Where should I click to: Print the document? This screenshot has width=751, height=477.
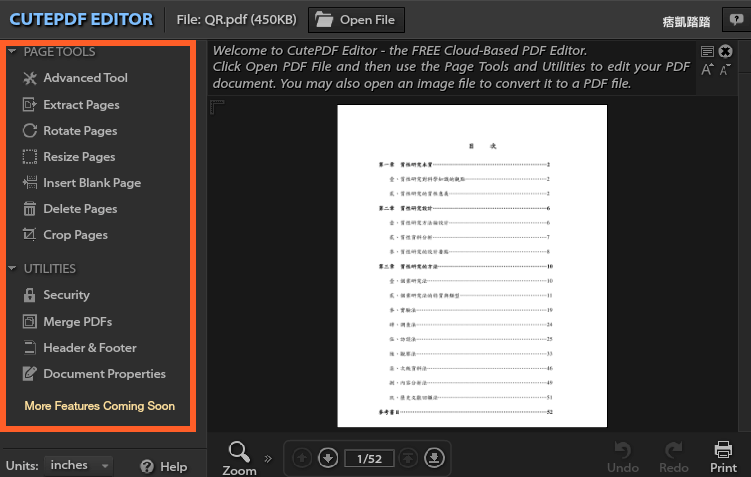tap(723, 457)
